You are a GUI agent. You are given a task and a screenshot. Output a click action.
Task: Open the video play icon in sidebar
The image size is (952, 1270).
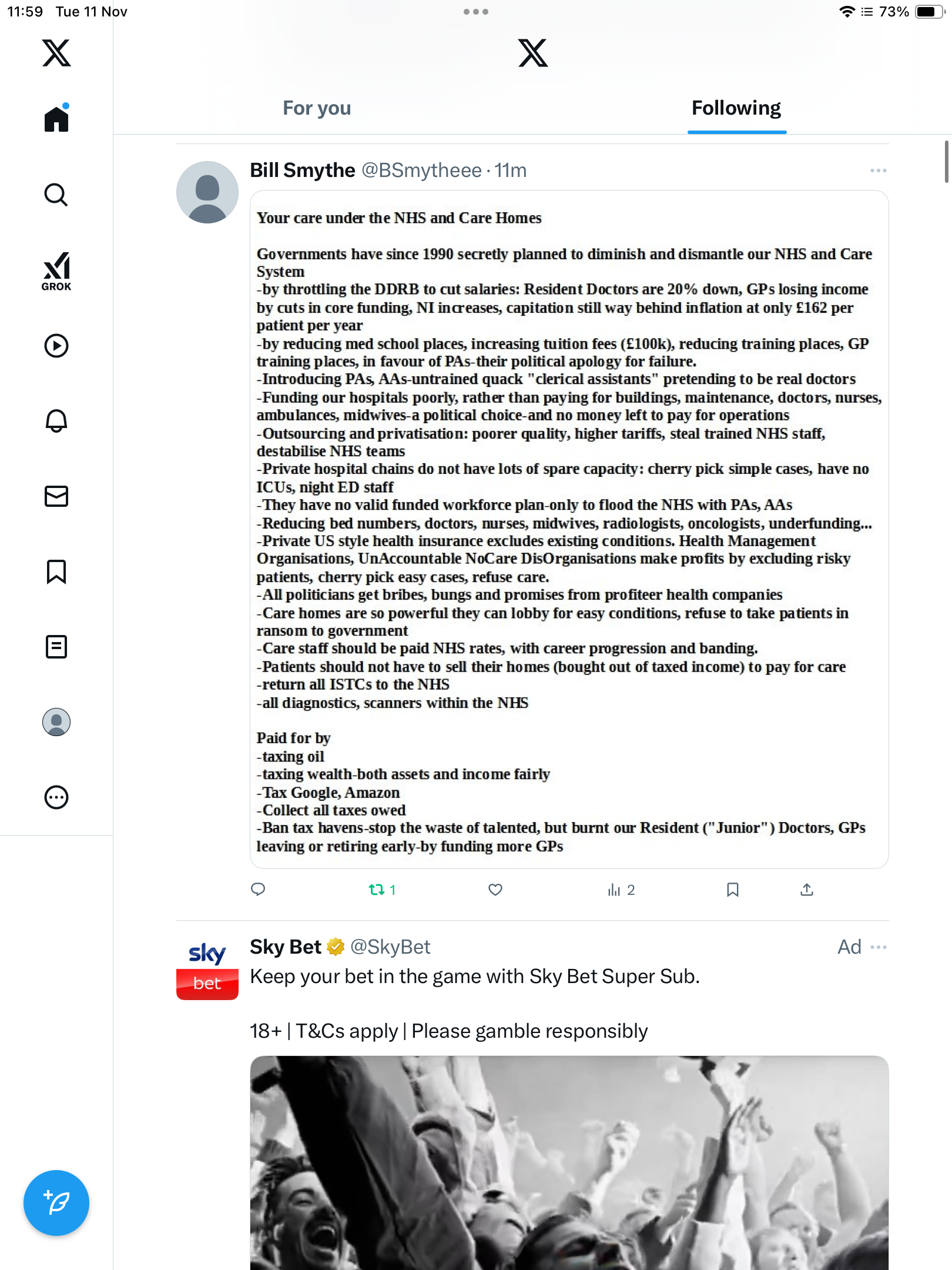click(56, 346)
